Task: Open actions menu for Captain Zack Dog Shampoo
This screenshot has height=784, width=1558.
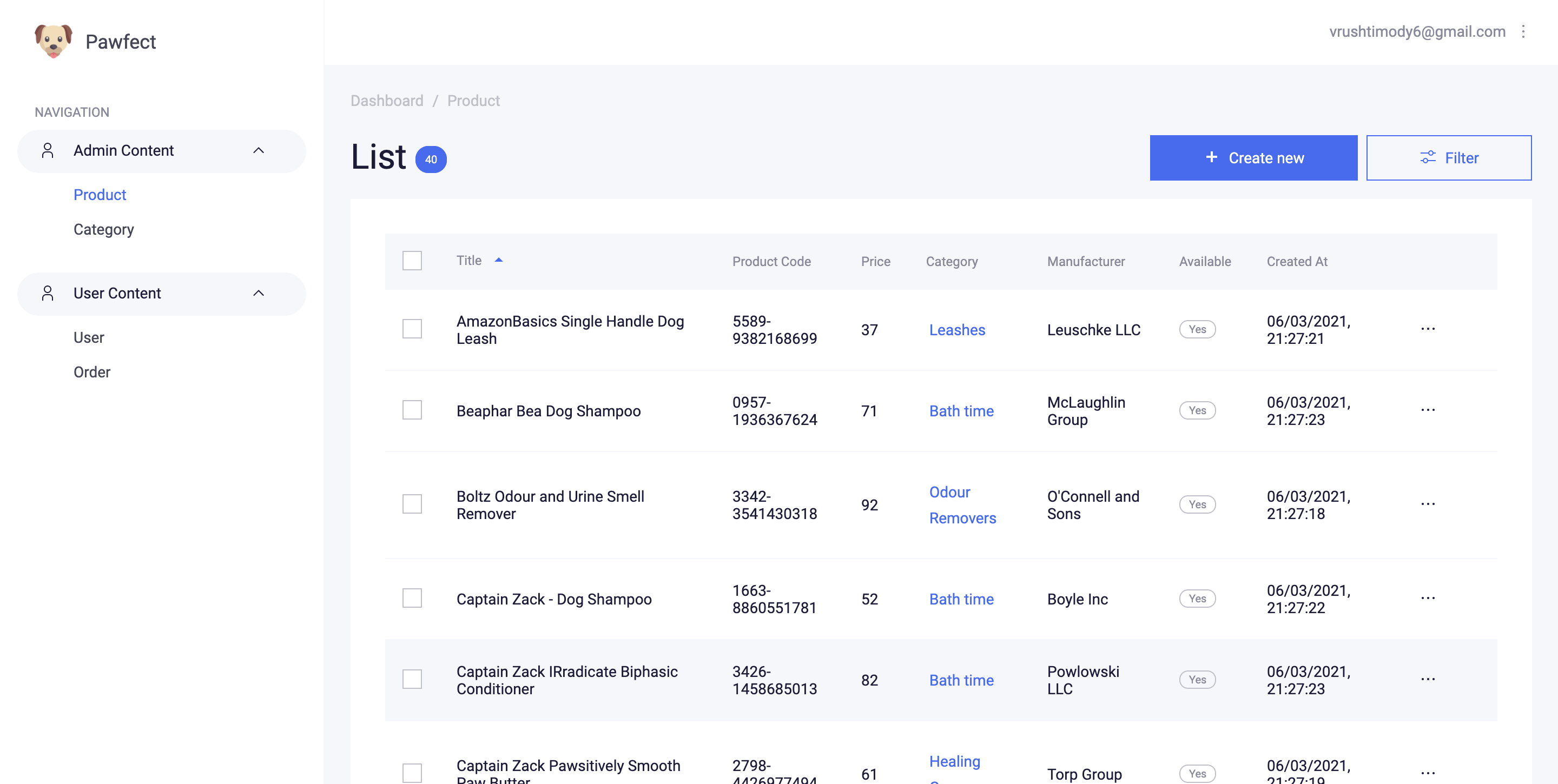Action: (x=1428, y=598)
